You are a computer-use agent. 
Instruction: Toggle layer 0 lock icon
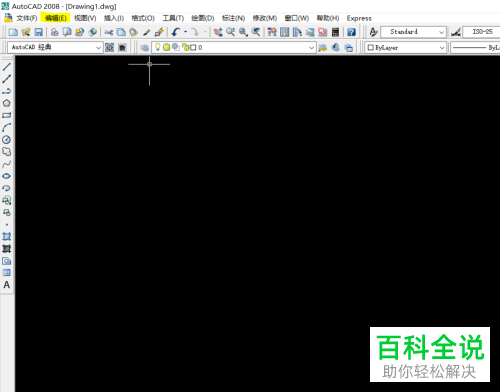point(185,47)
